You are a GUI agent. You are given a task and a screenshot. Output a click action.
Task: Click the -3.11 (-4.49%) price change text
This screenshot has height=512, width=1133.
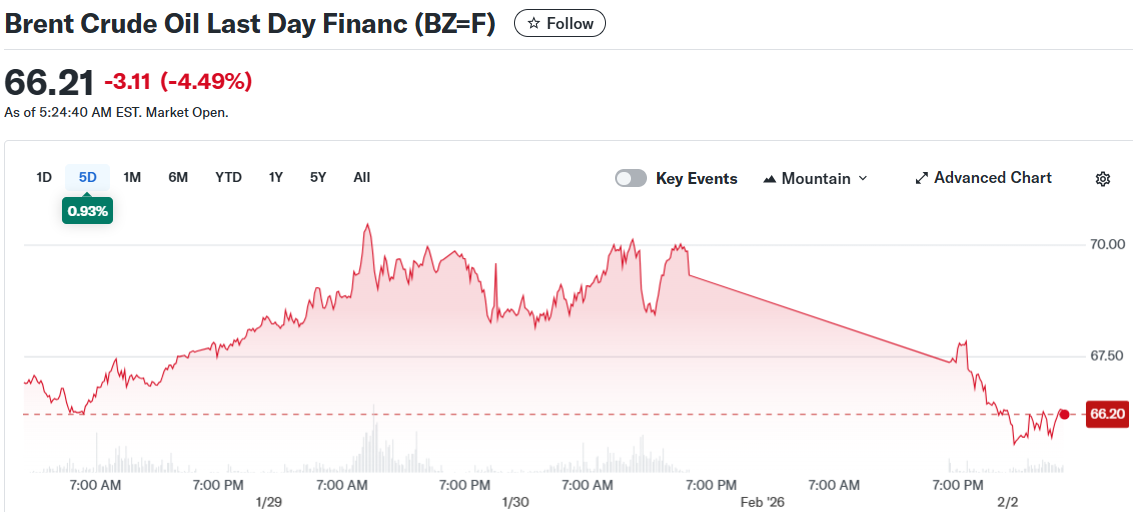(x=178, y=82)
